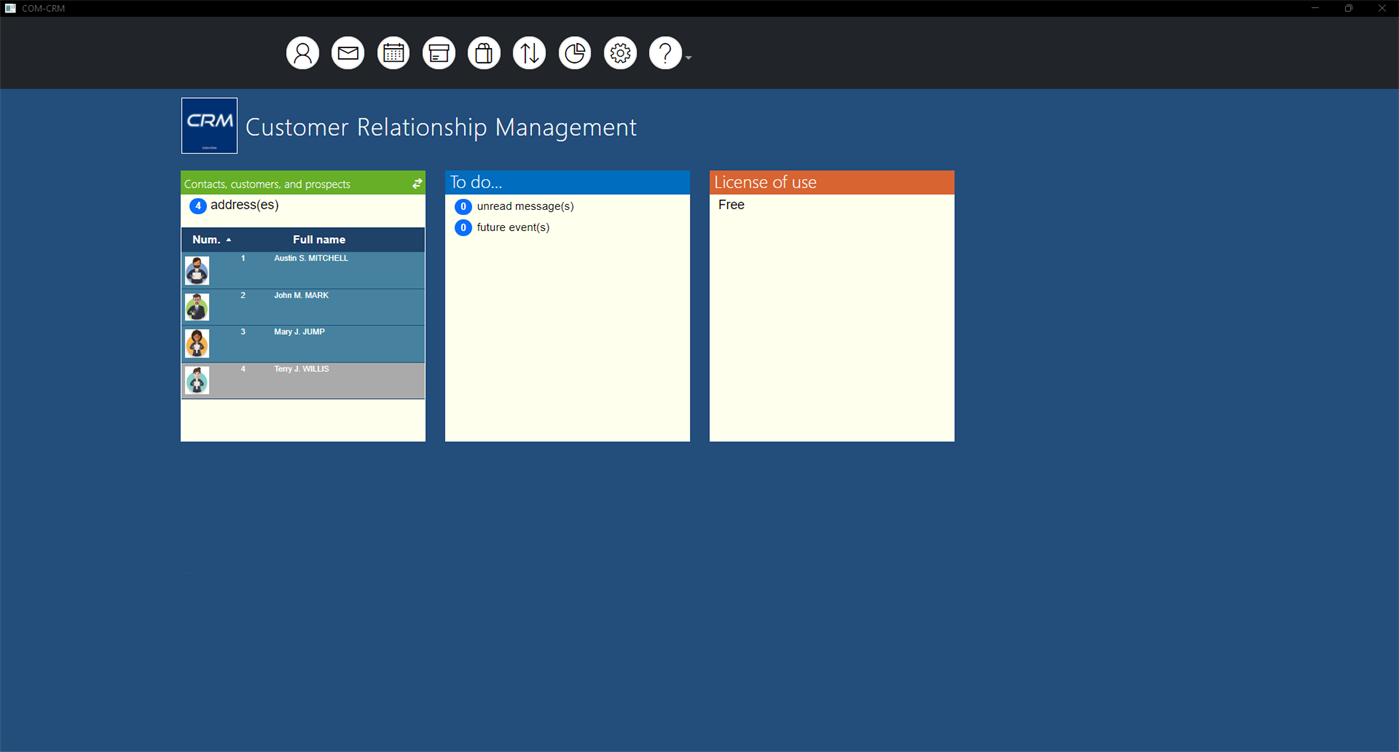Screen dimensions: 1399x752
Task: Click the future events counter badge
Action: [x=463, y=227]
